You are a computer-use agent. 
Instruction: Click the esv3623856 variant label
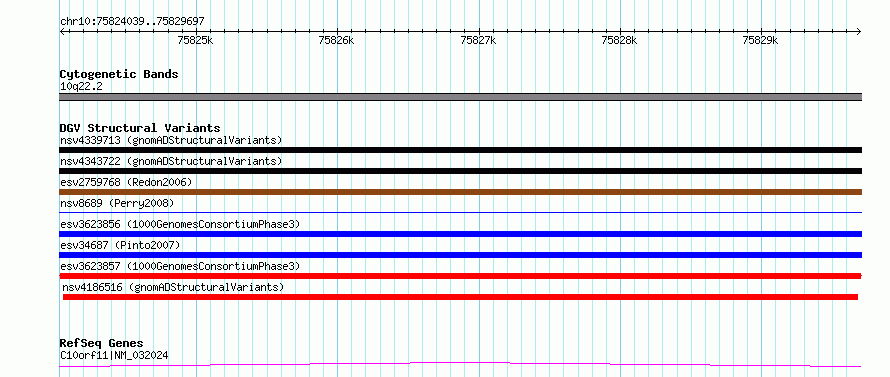(x=180, y=224)
